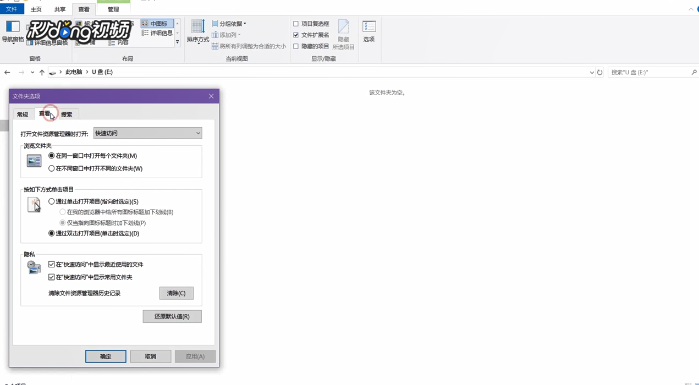Click 此电脑 in the address path
Viewport: 699px width, 385px height.
(x=74, y=72)
